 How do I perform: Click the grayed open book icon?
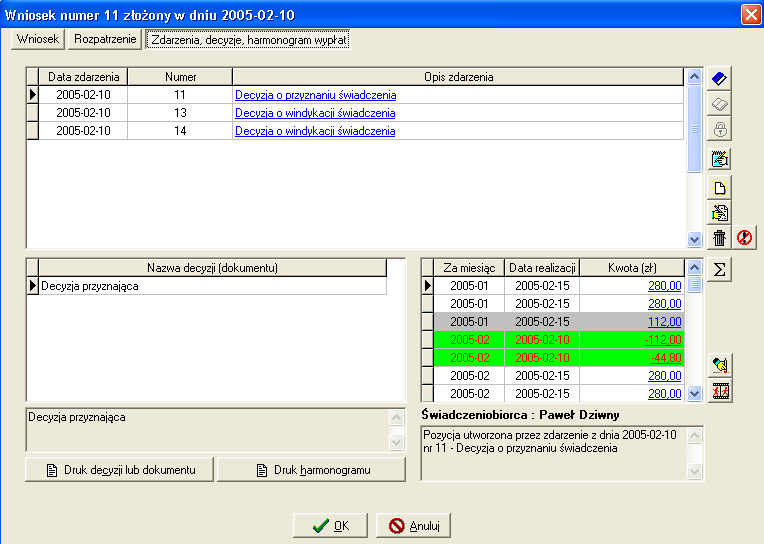(x=719, y=104)
